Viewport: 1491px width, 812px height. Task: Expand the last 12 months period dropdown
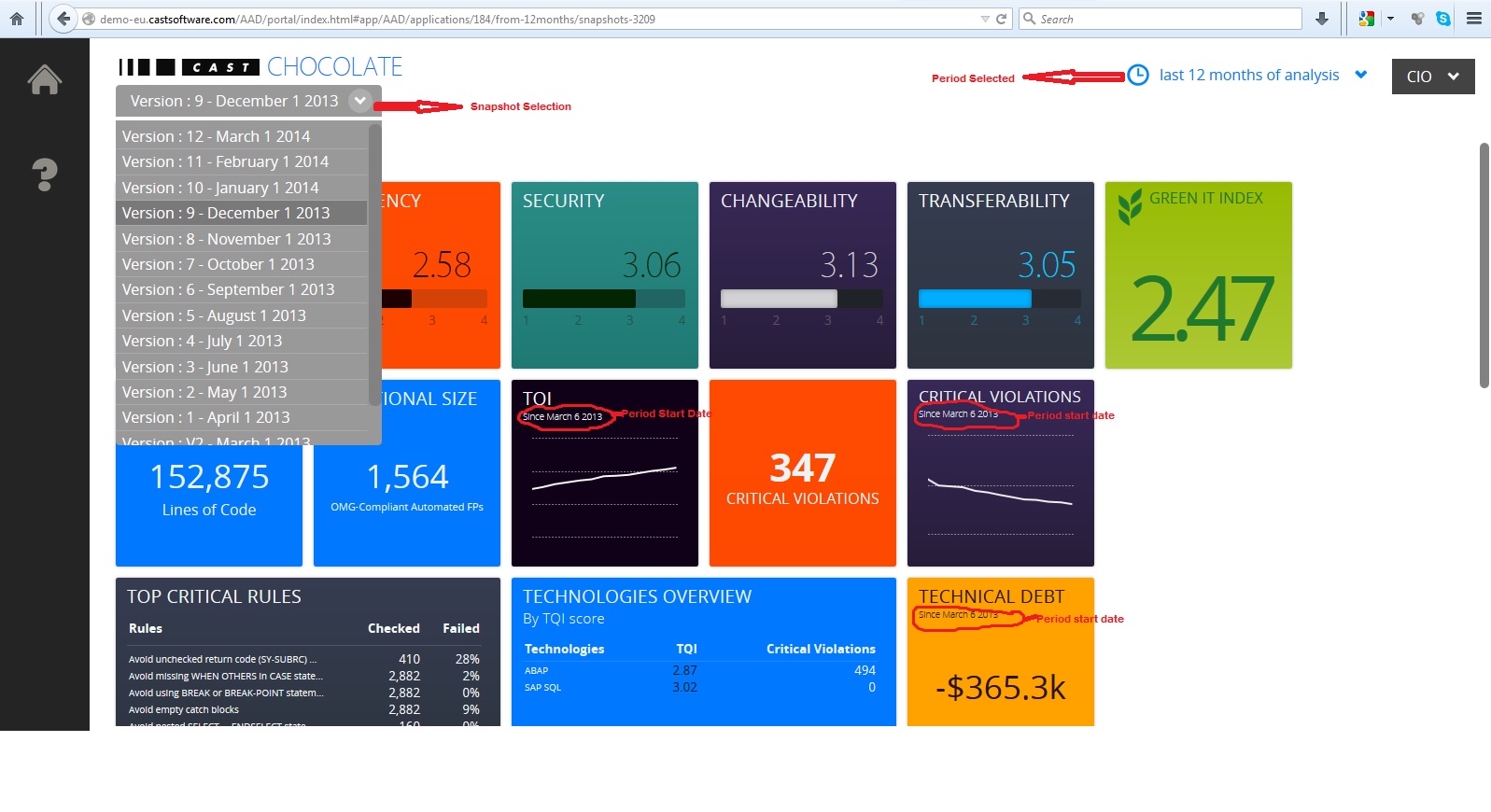tap(1263, 76)
